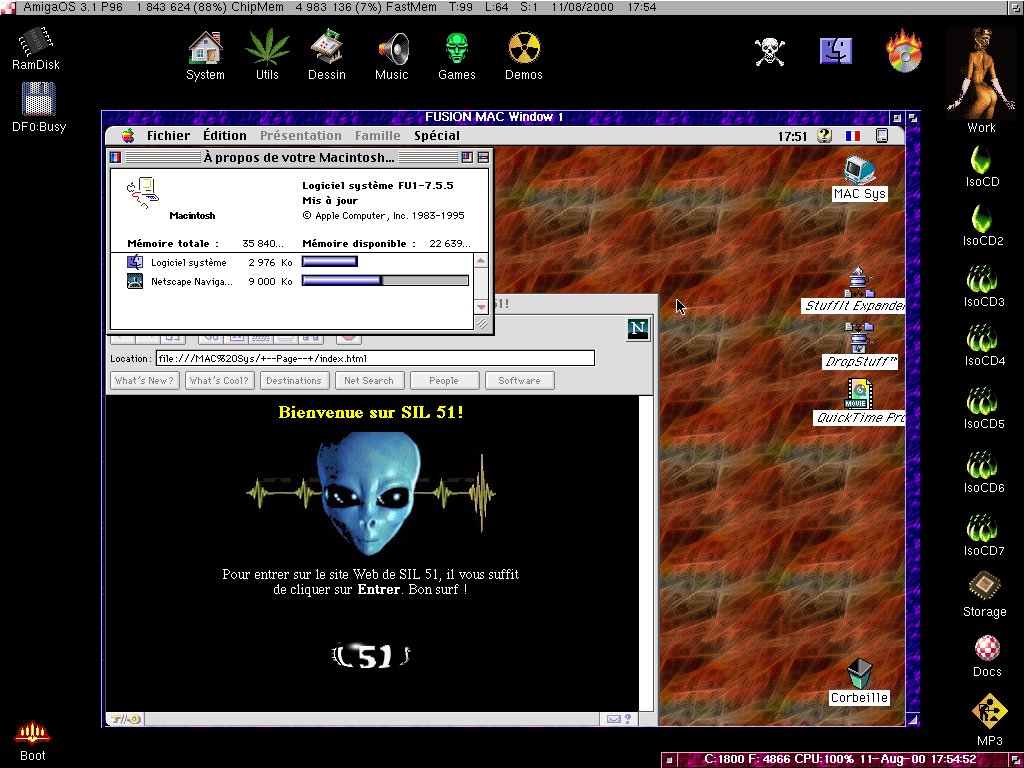The height and width of the screenshot is (768, 1024).
Task: Launch Games from the Amiga dock
Action: 457,47
